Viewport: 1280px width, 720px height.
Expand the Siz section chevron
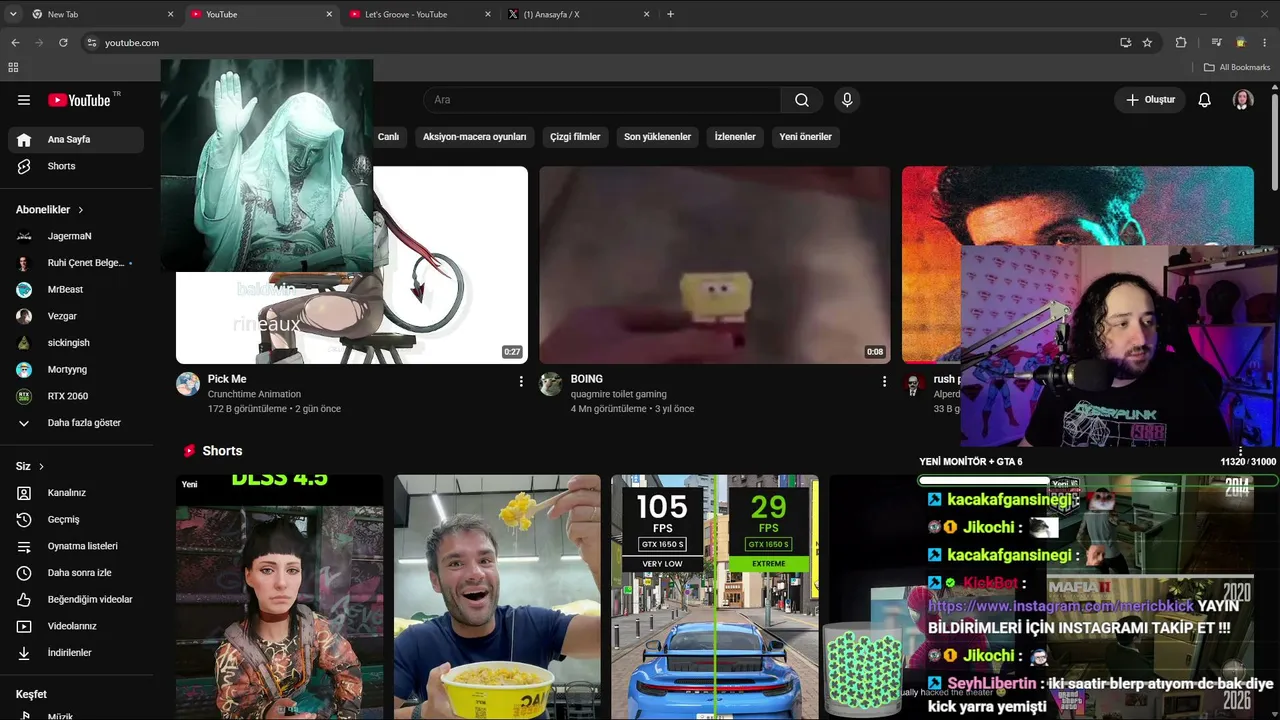point(41,466)
